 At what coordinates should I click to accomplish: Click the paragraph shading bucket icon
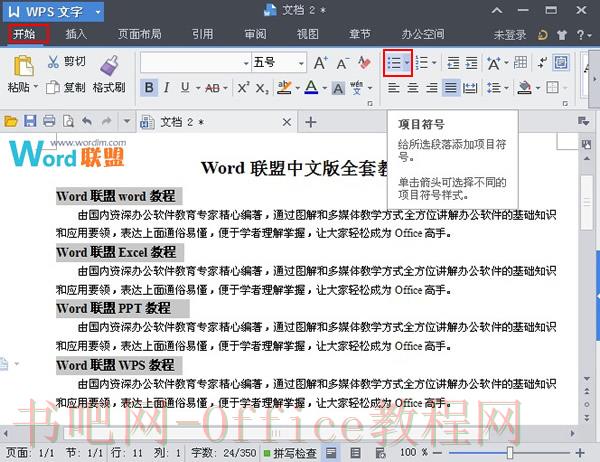524,88
